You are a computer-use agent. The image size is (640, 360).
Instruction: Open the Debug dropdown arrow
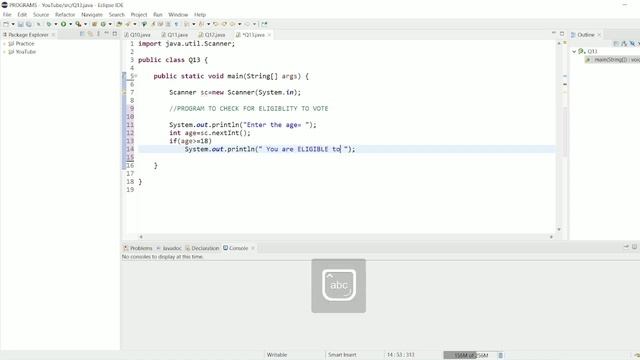[x=56, y=24]
